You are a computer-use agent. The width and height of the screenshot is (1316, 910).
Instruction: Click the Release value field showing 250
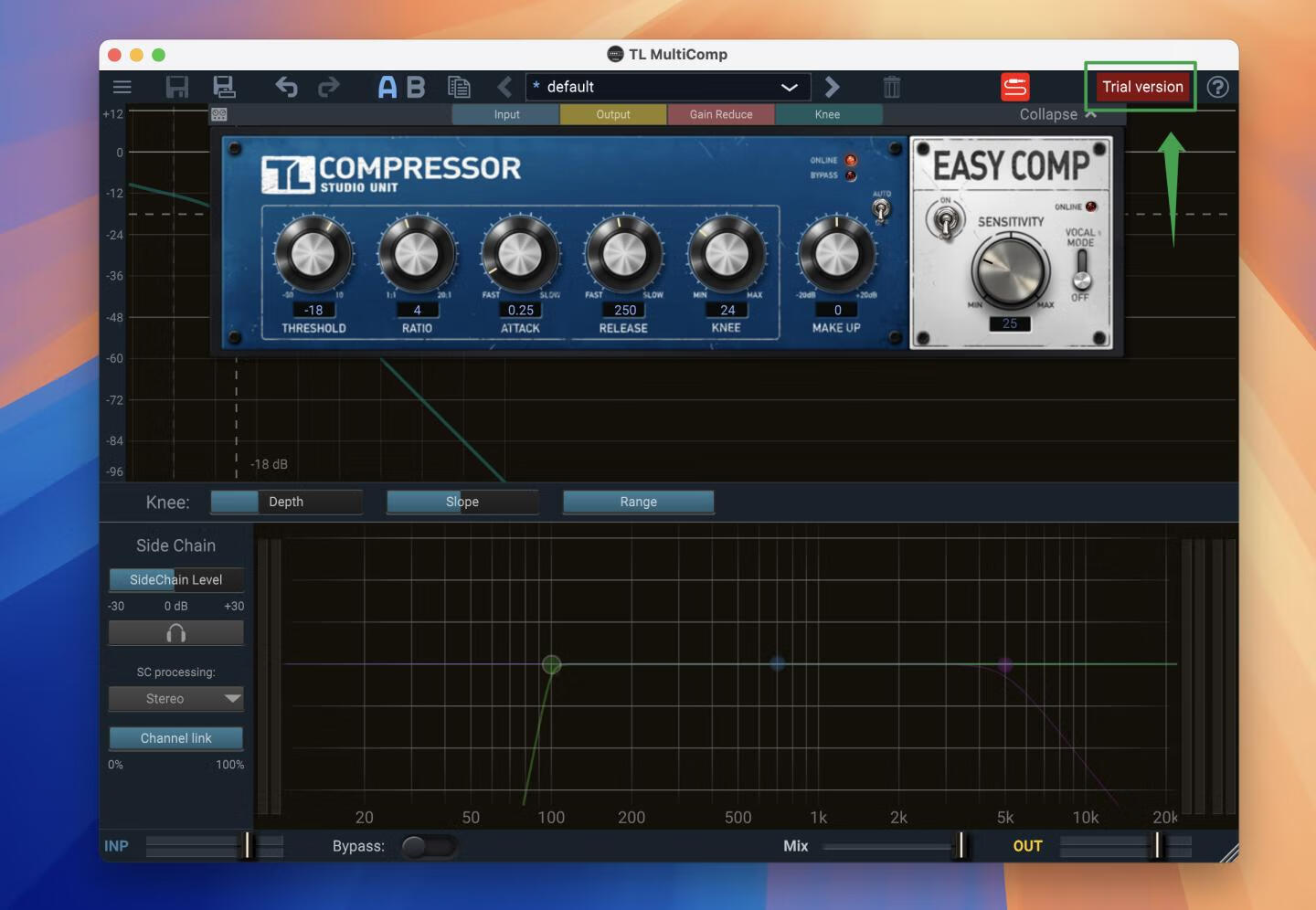click(624, 311)
